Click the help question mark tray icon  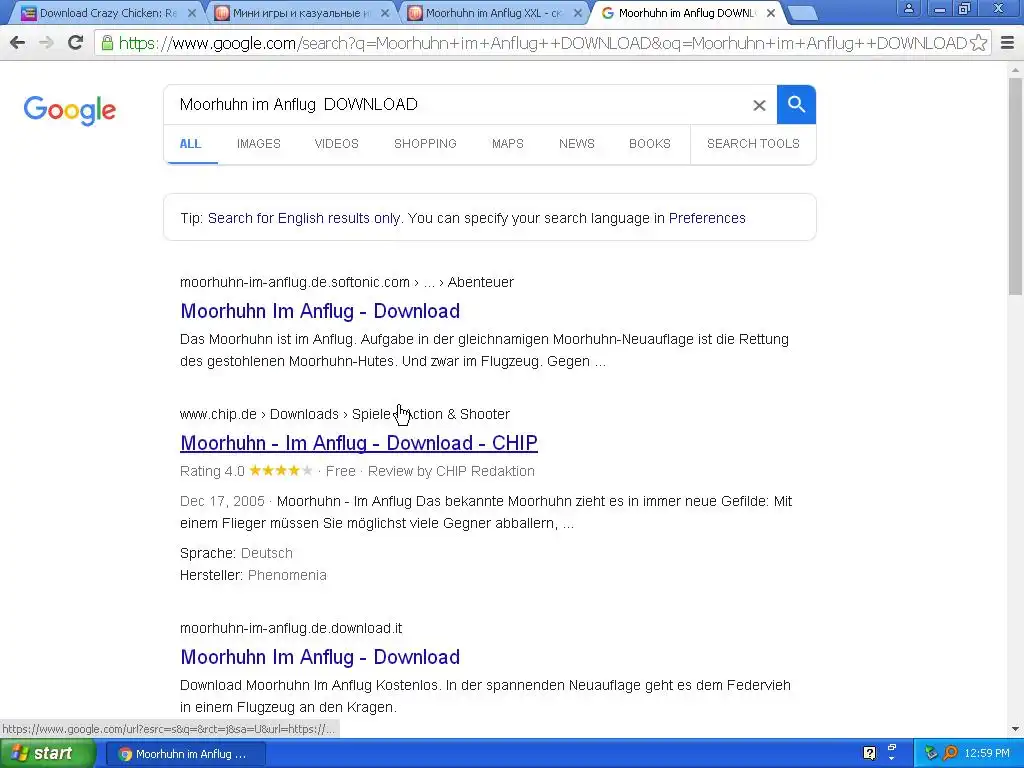tap(869, 754)
